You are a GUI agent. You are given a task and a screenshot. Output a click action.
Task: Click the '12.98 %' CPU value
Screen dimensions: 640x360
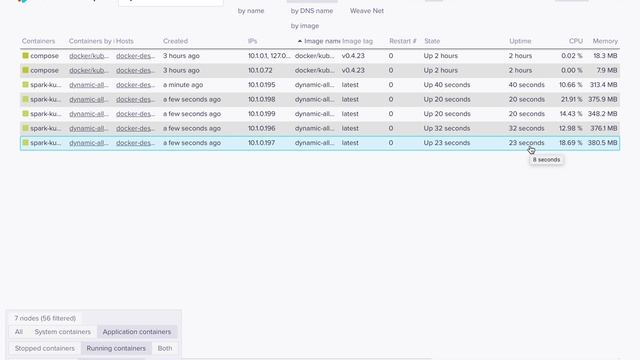coord(571,128)
